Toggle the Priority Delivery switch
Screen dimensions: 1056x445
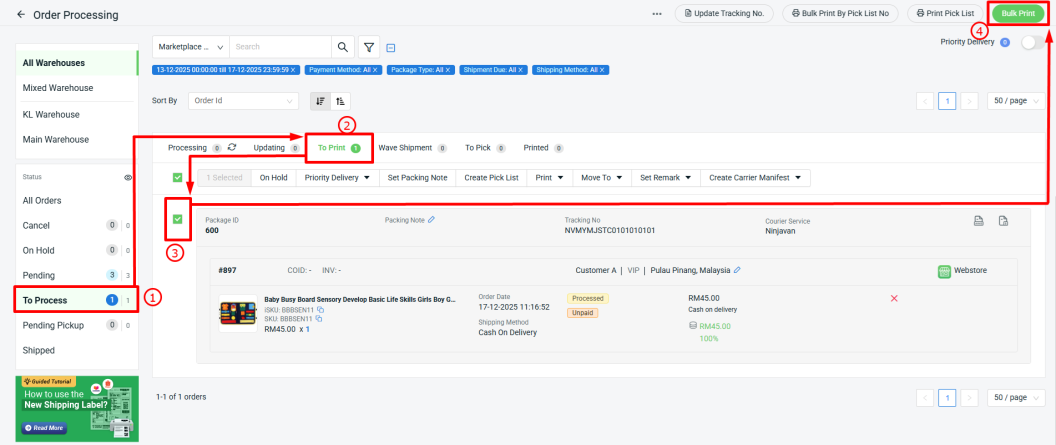pos(1031,42)
